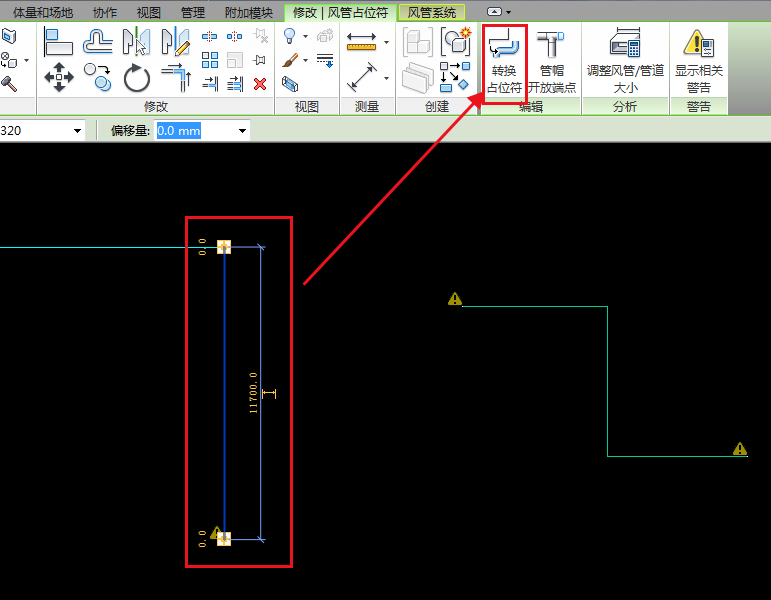This screenshot has height=600, width=771.
Task: Click Convert Placeholder (转换占位符) button
Action: click(x=504, y=61)
